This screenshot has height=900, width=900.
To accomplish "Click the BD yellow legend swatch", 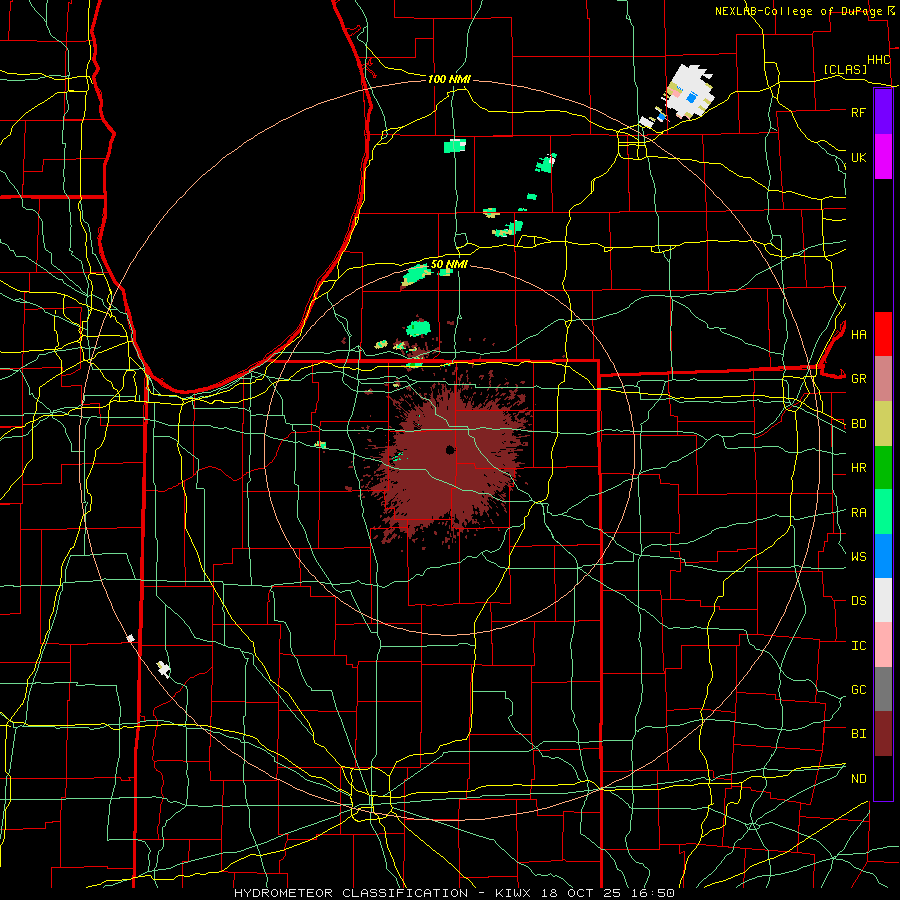I will point(883,424).
